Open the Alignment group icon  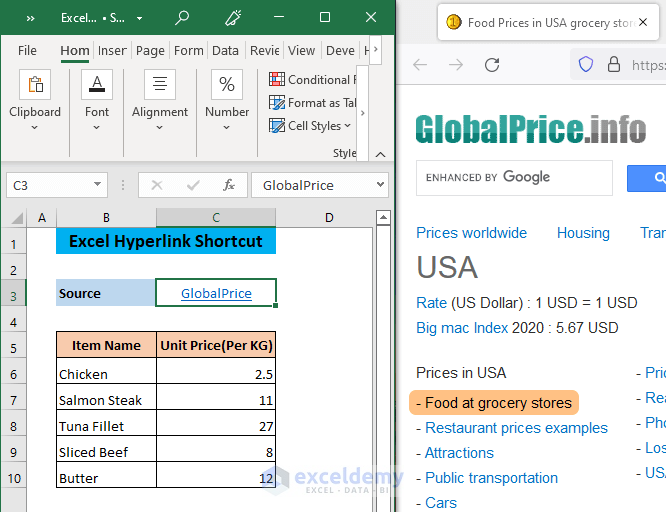point(160,86)
